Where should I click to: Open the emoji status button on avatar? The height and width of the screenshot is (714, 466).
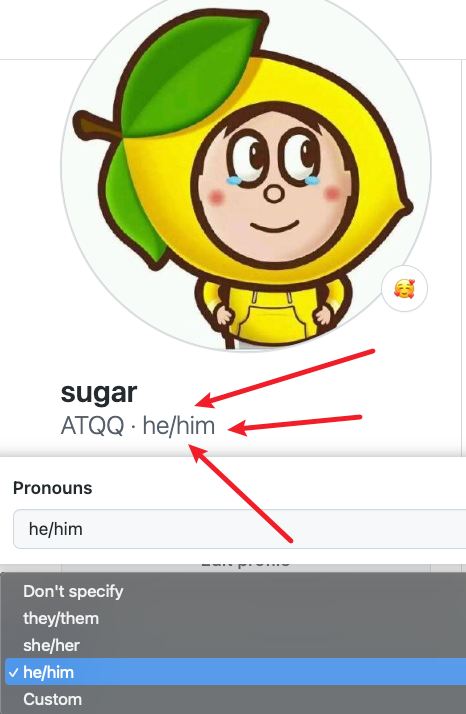404,289
